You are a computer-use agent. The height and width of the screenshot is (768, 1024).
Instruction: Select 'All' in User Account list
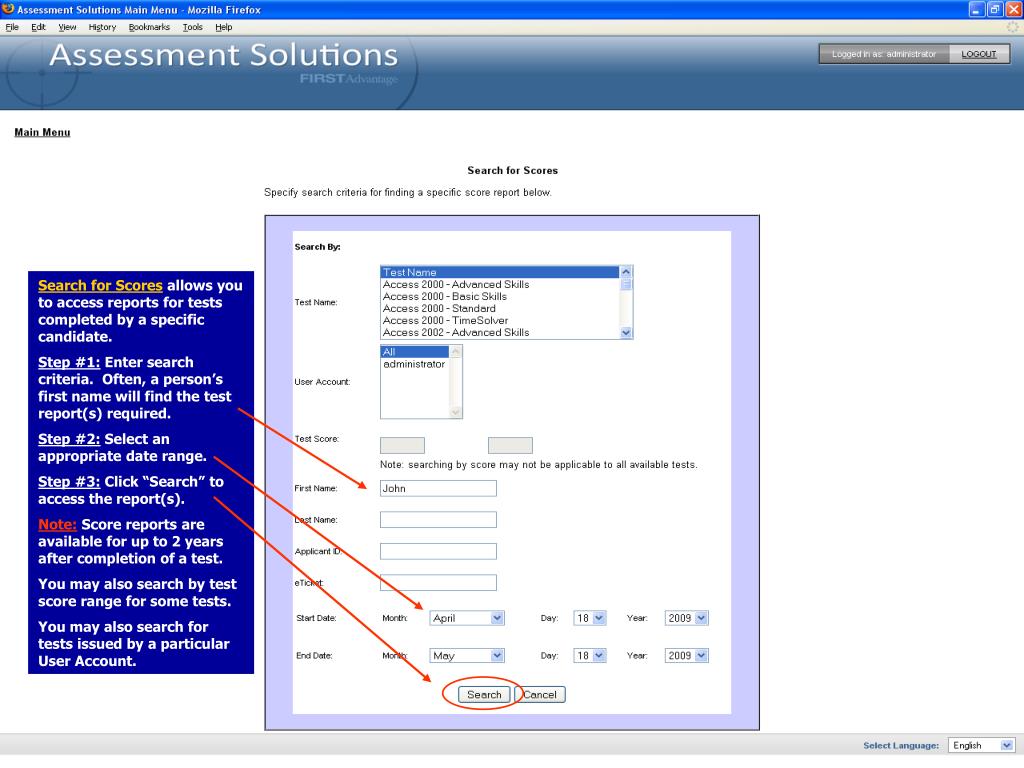415,352
